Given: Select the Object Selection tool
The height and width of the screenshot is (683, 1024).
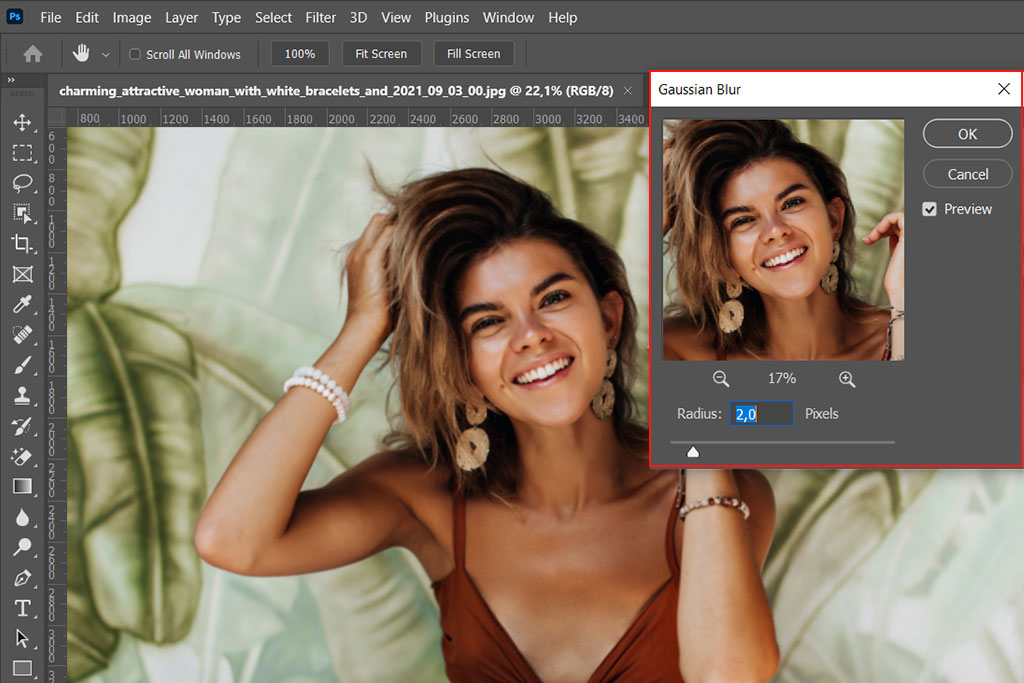Looking at the screenshot, I should 22,214.
